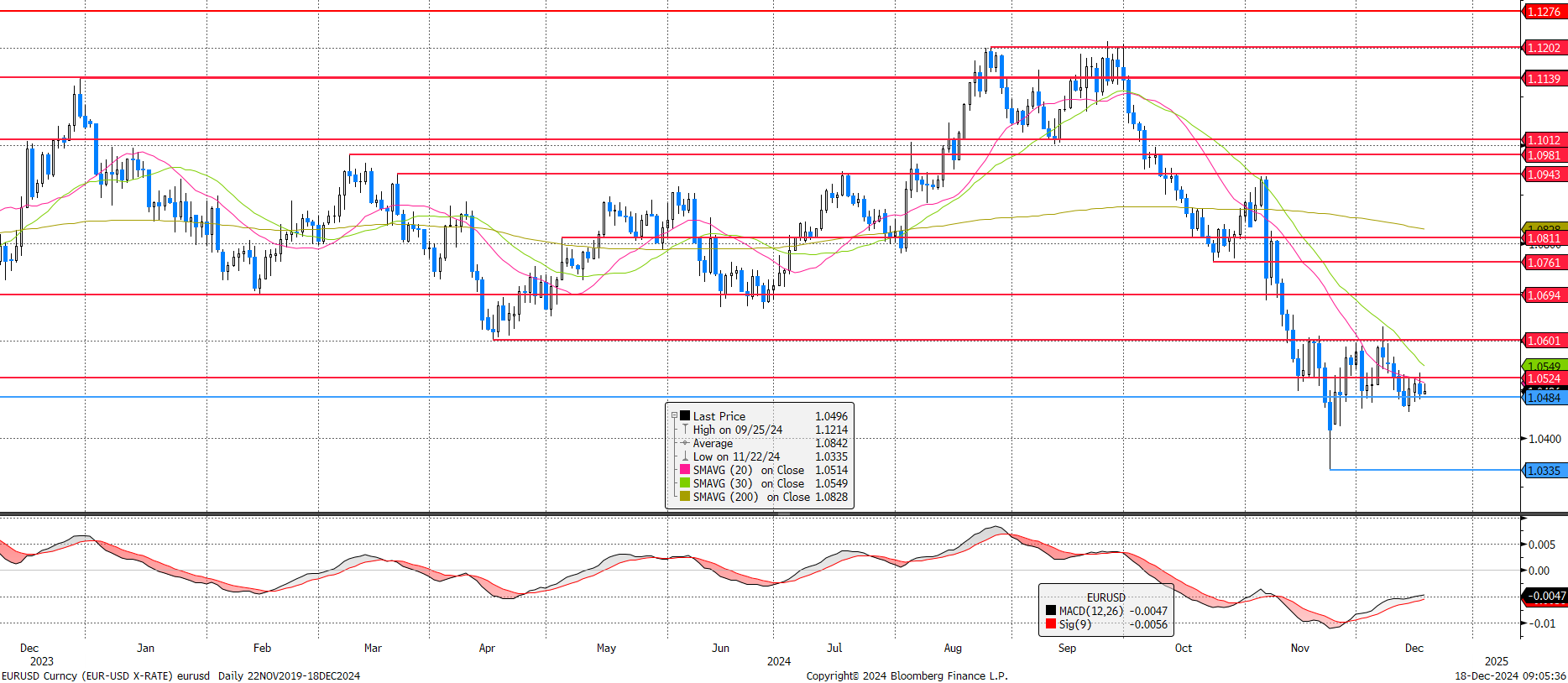Click the Jun label on time axis

[720, 648]
